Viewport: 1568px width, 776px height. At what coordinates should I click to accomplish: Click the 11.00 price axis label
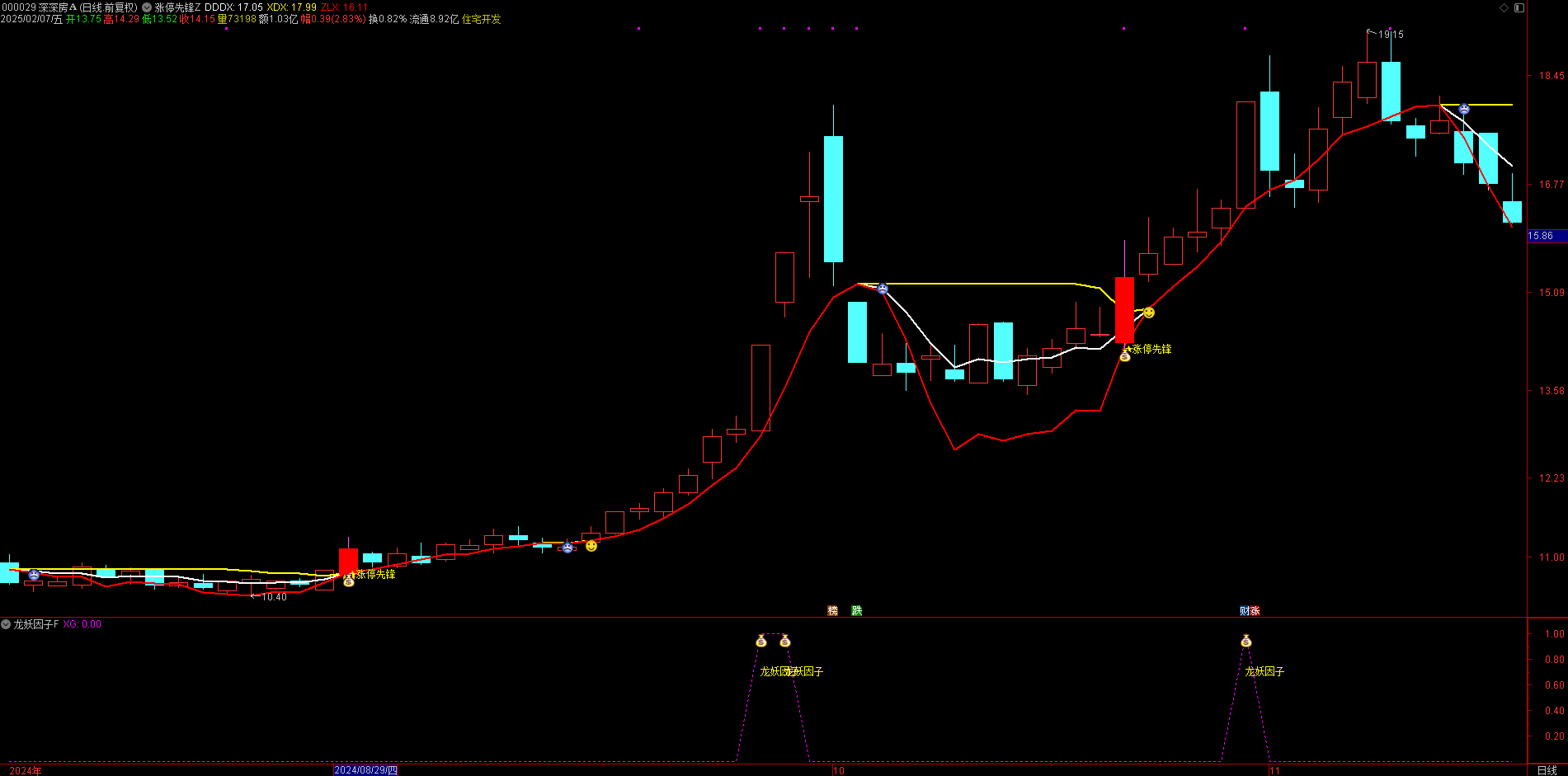1552,557
